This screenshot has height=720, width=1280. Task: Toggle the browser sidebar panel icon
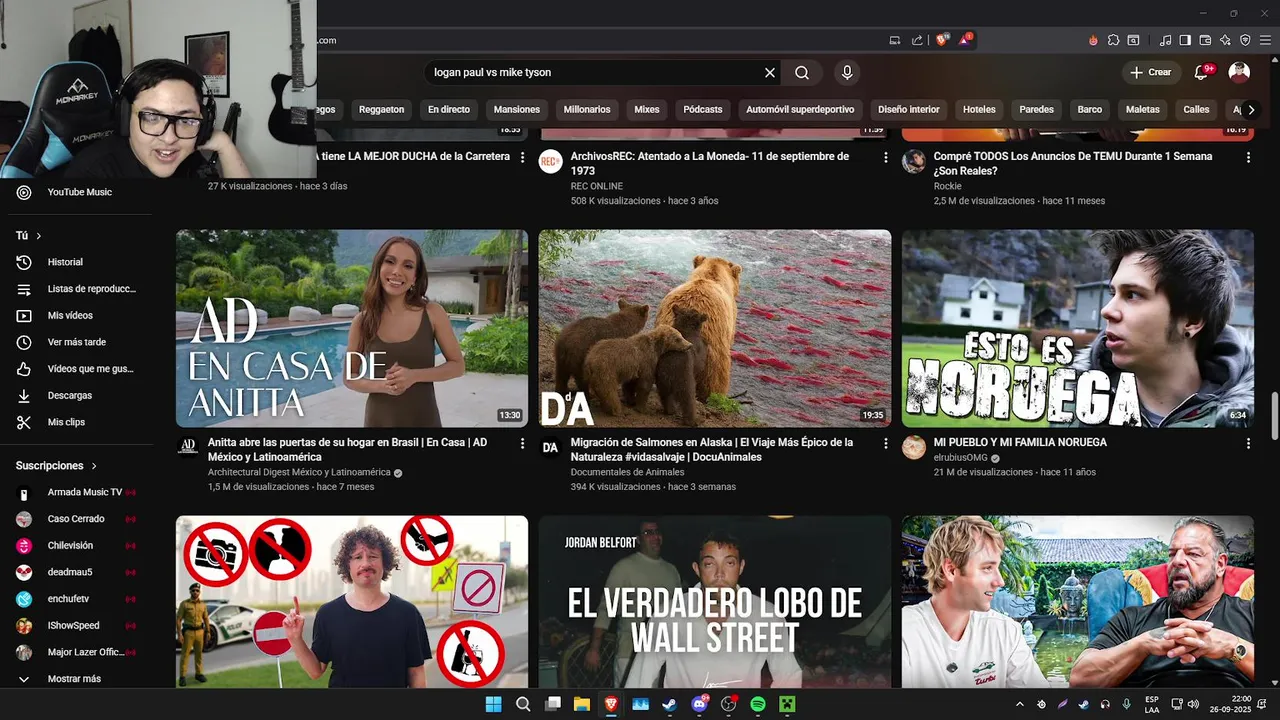1185,40
